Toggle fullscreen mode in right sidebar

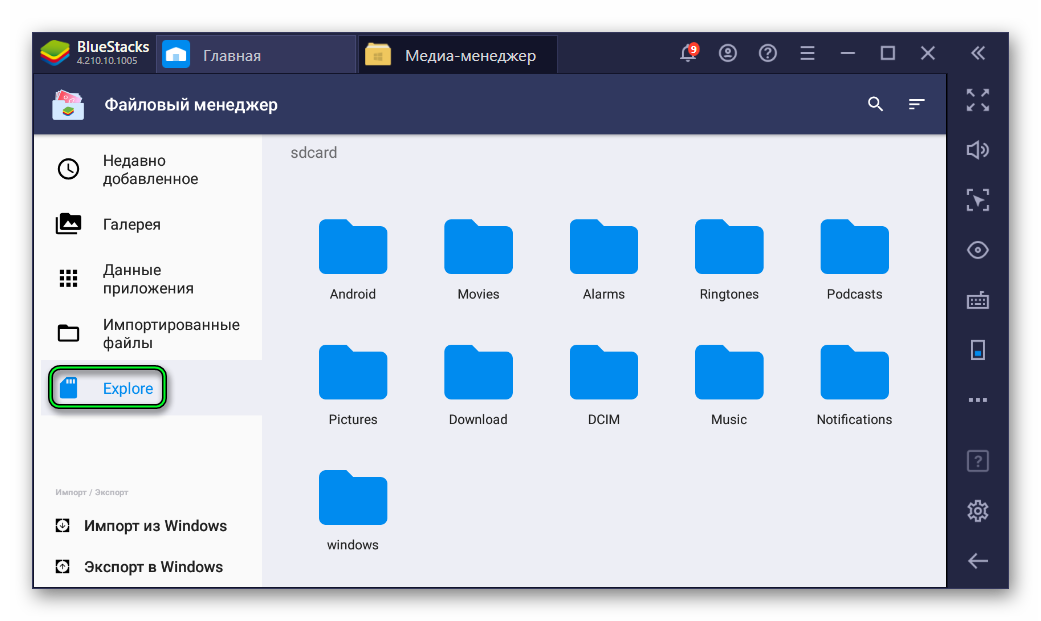point(977,100)
